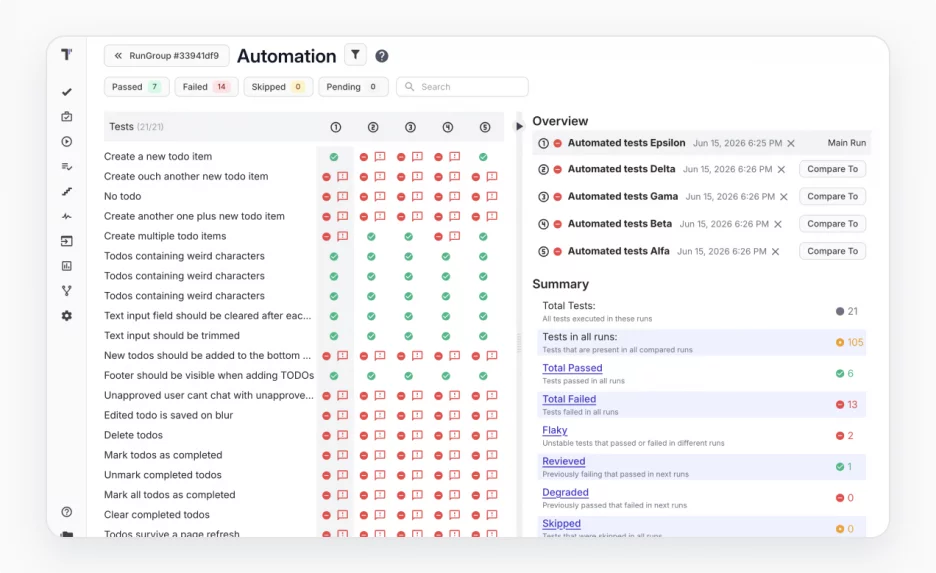Open the settings gear in the sidebar
This screenshot has height=573, width=936.
point(67,316)
